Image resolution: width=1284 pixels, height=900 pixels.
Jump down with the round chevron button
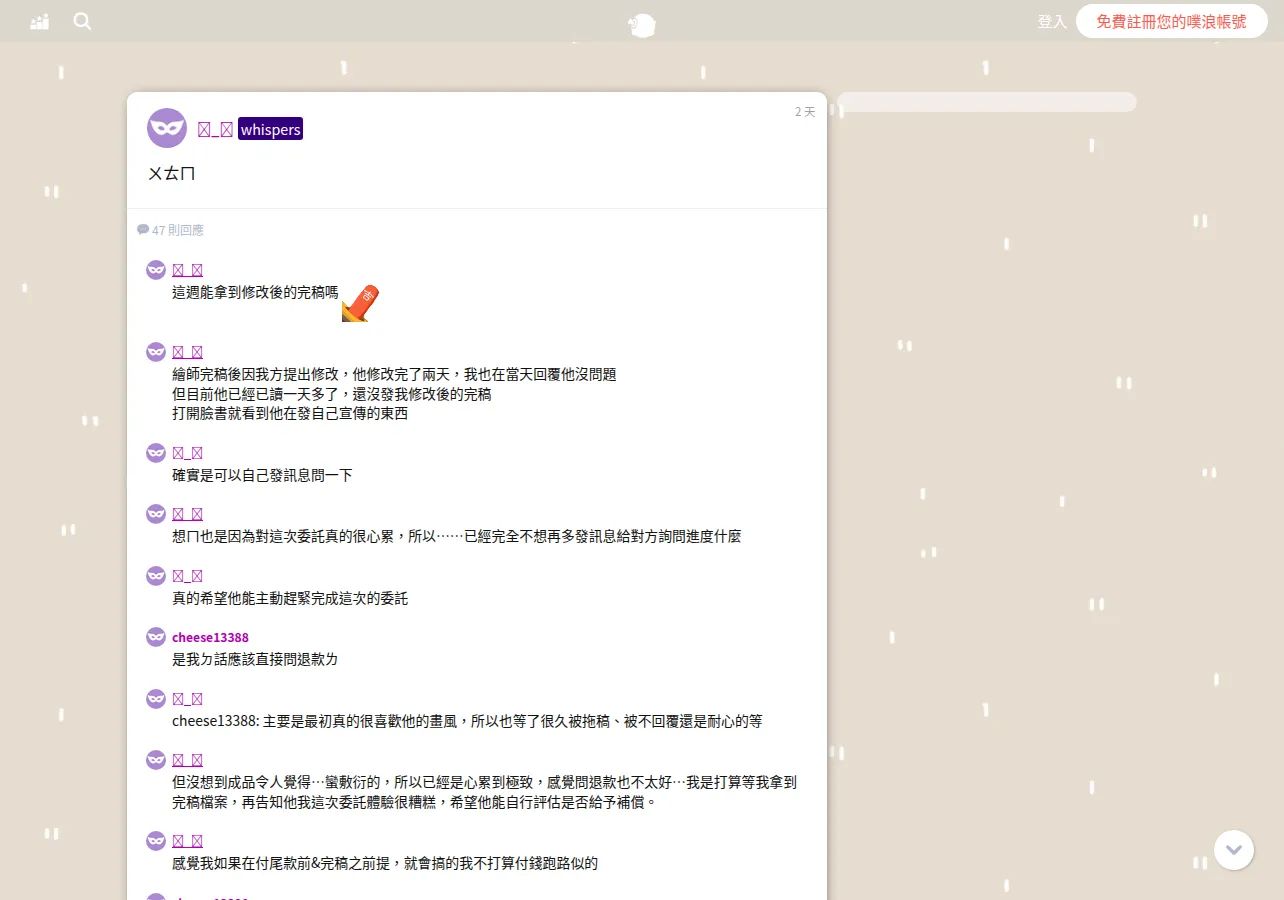(1234, 850)
